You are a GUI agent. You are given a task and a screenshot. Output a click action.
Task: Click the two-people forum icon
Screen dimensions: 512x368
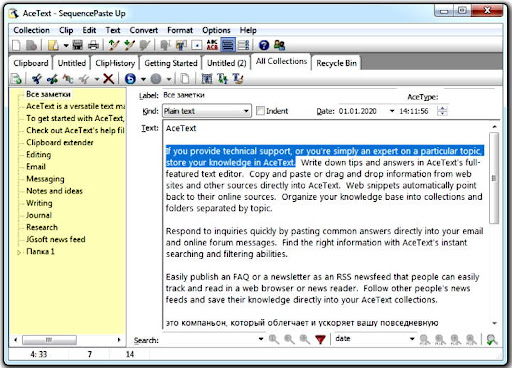pyautogui.click(x=279, y=45)
